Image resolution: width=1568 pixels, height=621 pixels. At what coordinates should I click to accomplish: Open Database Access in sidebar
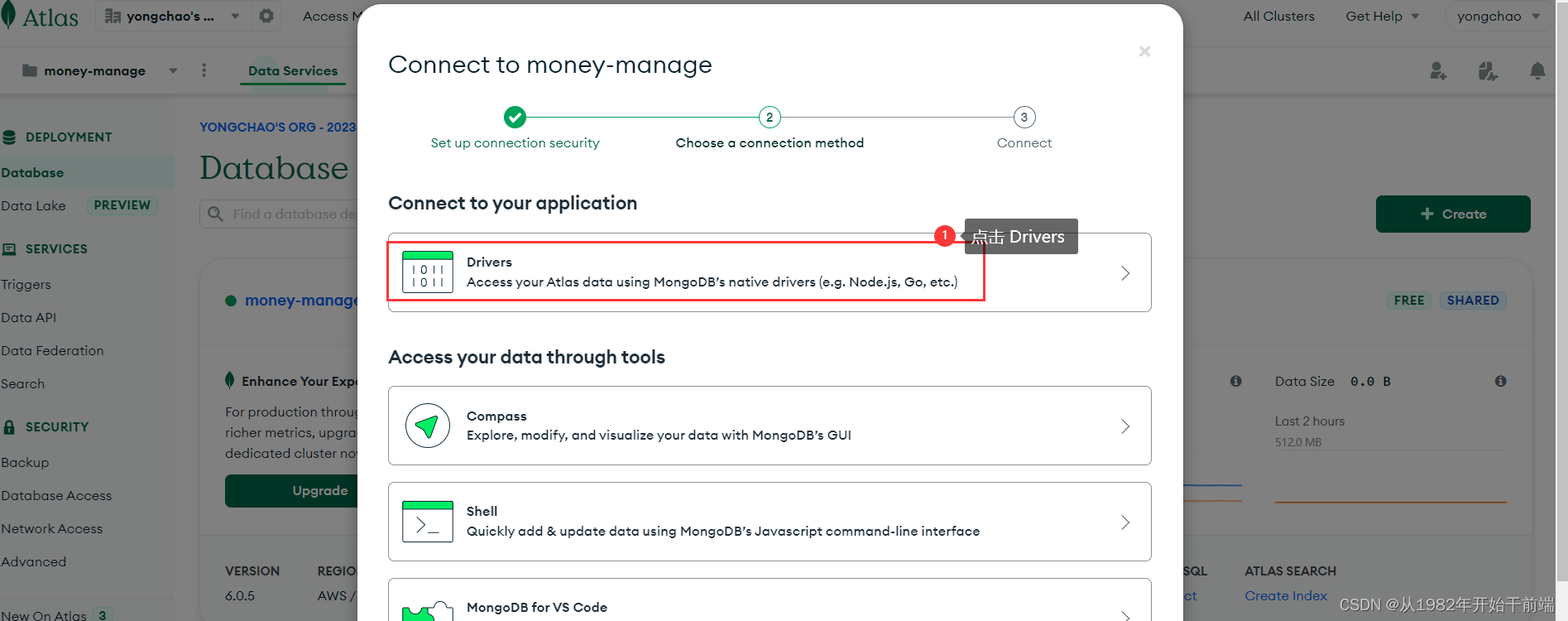coord(56,495)
